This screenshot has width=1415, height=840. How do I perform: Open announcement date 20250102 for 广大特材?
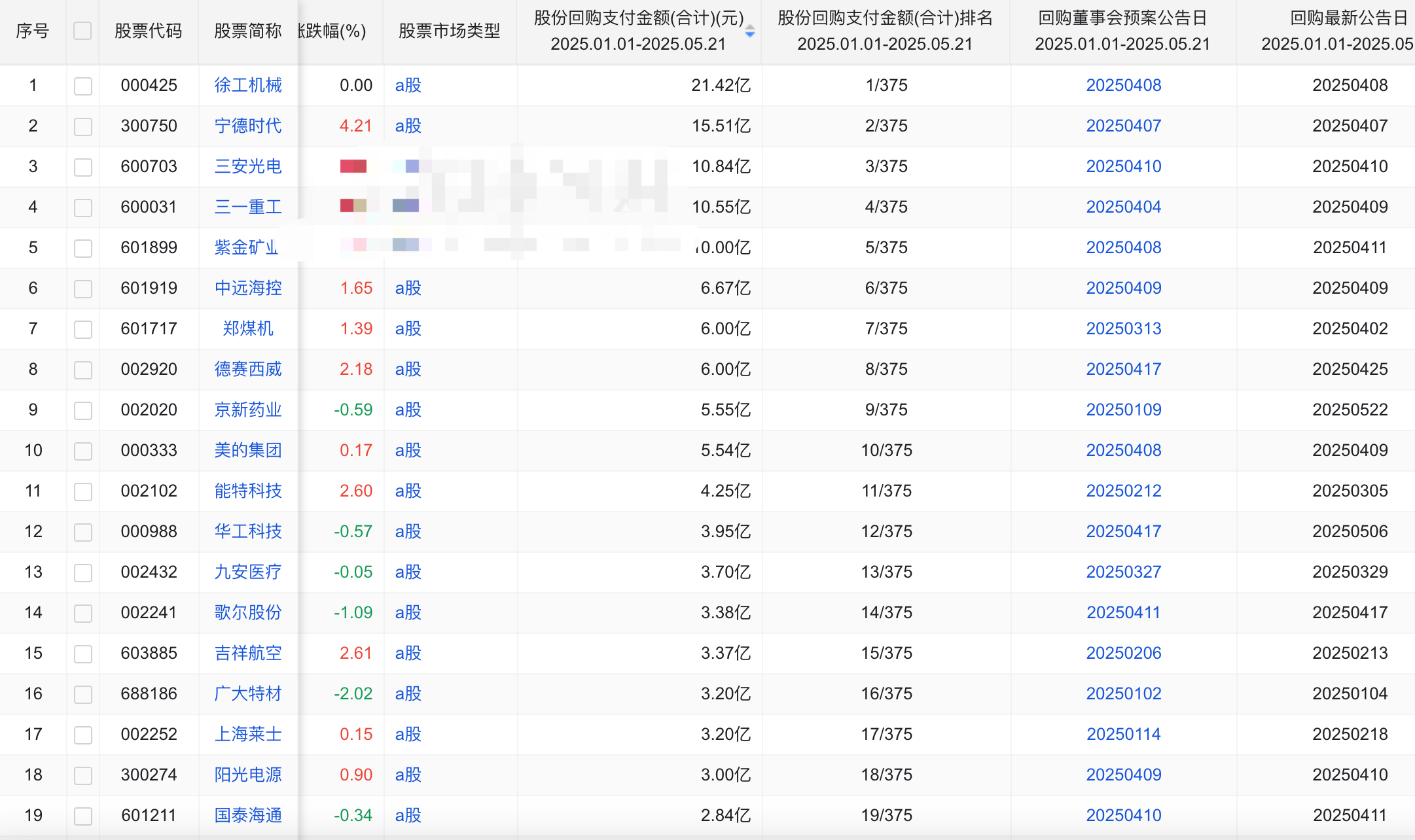click(x=1124, y=693)
